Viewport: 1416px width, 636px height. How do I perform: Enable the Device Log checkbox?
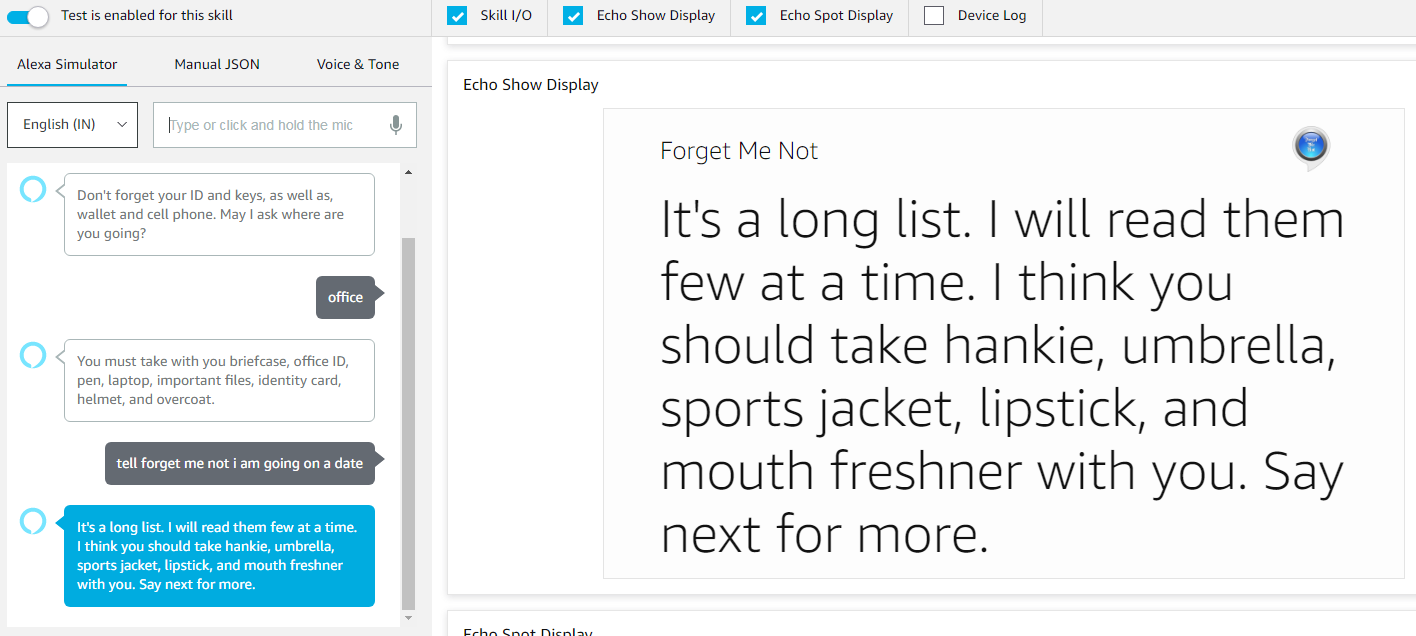(934, 16)
